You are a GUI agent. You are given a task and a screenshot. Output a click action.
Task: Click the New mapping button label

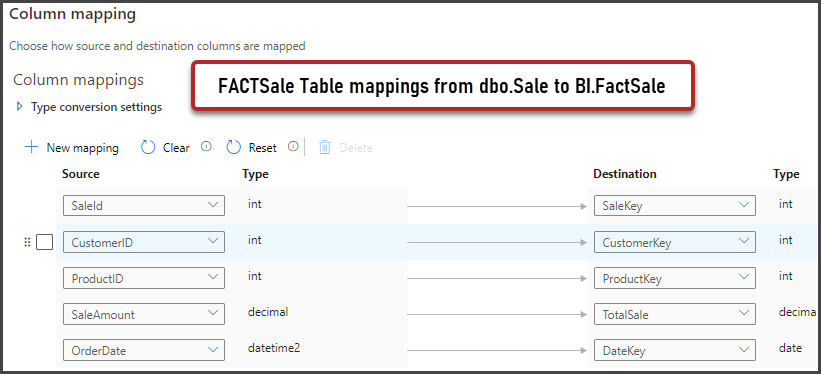(83, 148)
